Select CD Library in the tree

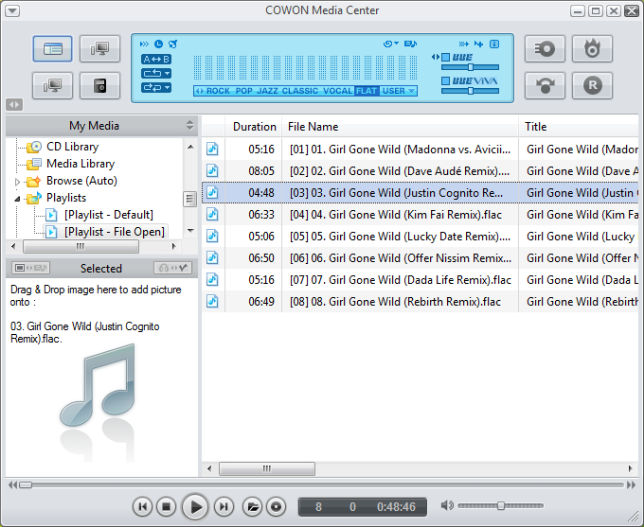tap(72, 147)
